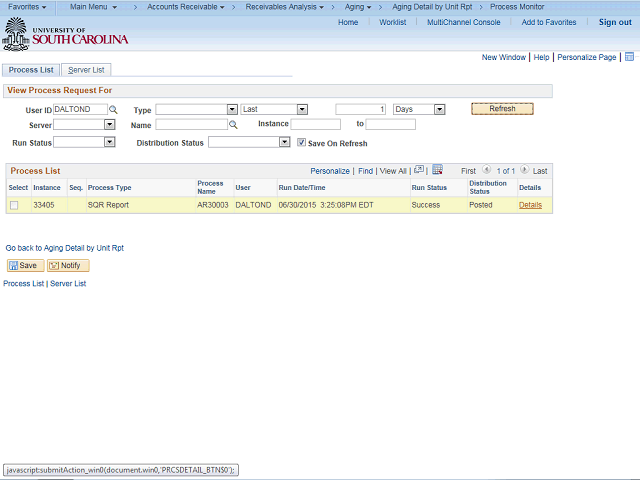Click the View All link

[x=393, y=171]
